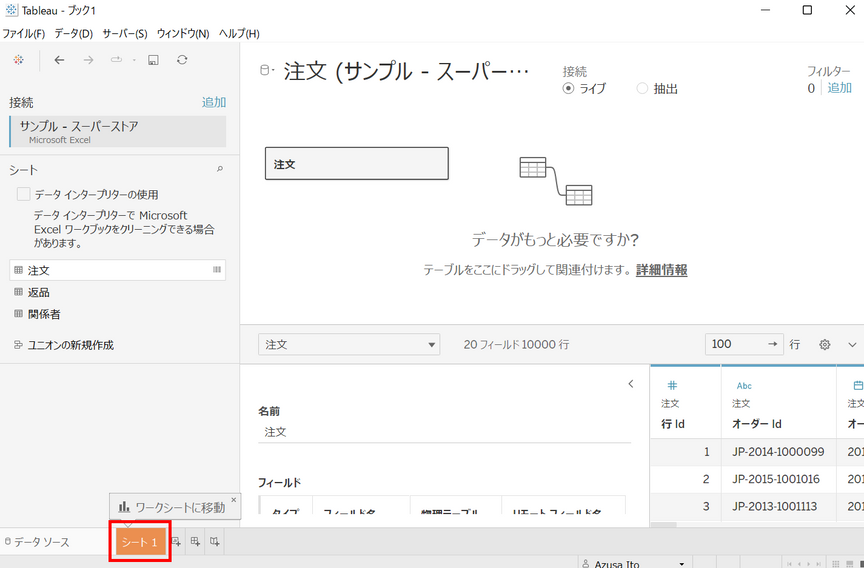Collapse the metadata pane with the left chevron

coord(631,384)
